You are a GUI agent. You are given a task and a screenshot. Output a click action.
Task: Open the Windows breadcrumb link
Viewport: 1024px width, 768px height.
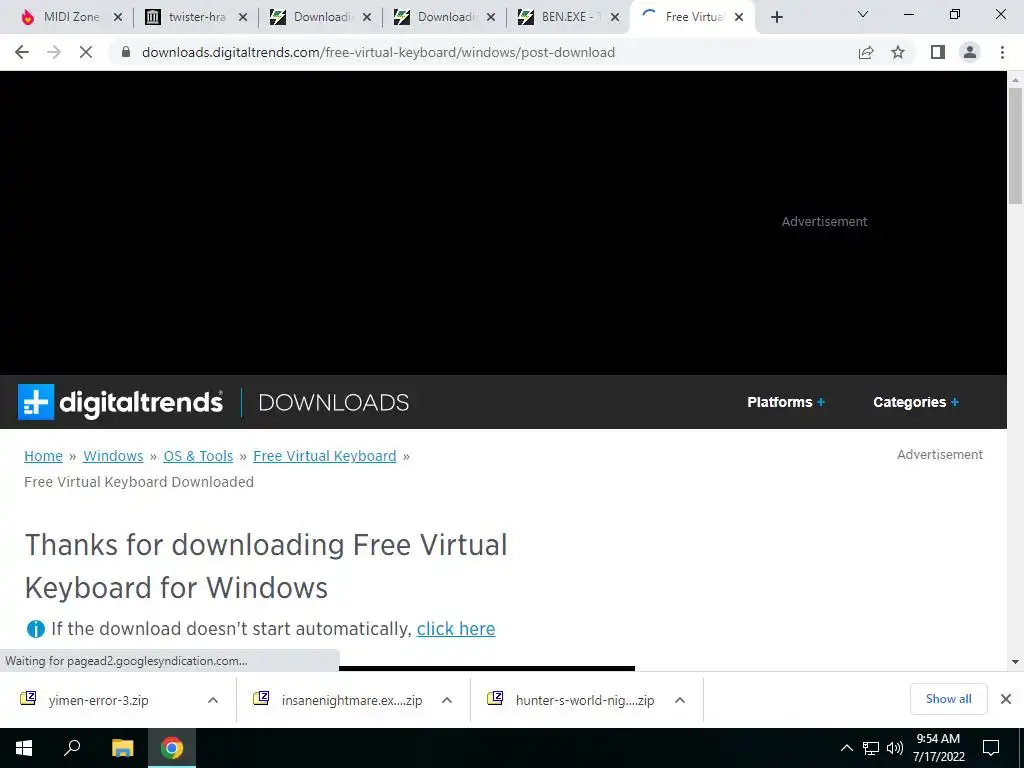tap(113, 456)
